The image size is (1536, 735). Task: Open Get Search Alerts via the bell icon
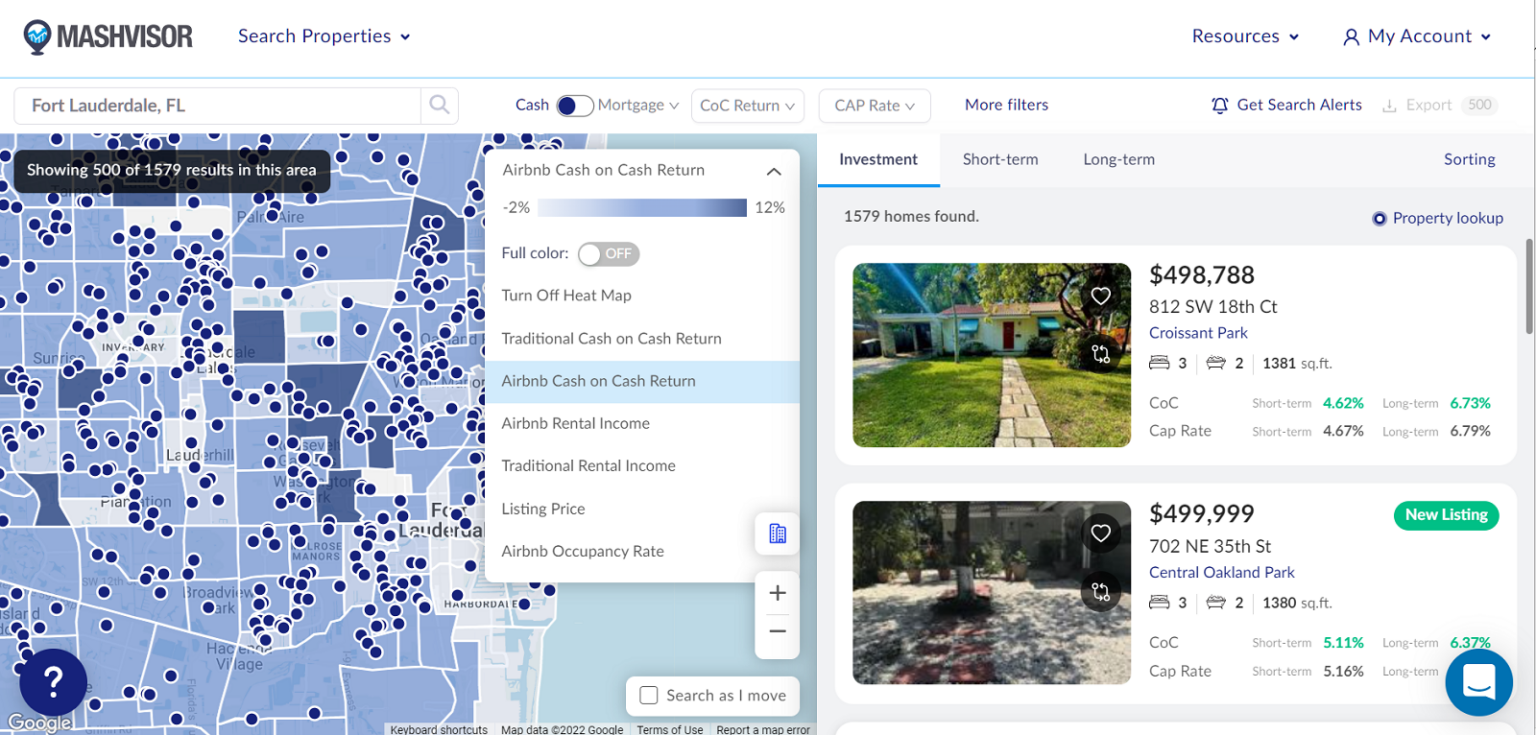click(1221, 105)
